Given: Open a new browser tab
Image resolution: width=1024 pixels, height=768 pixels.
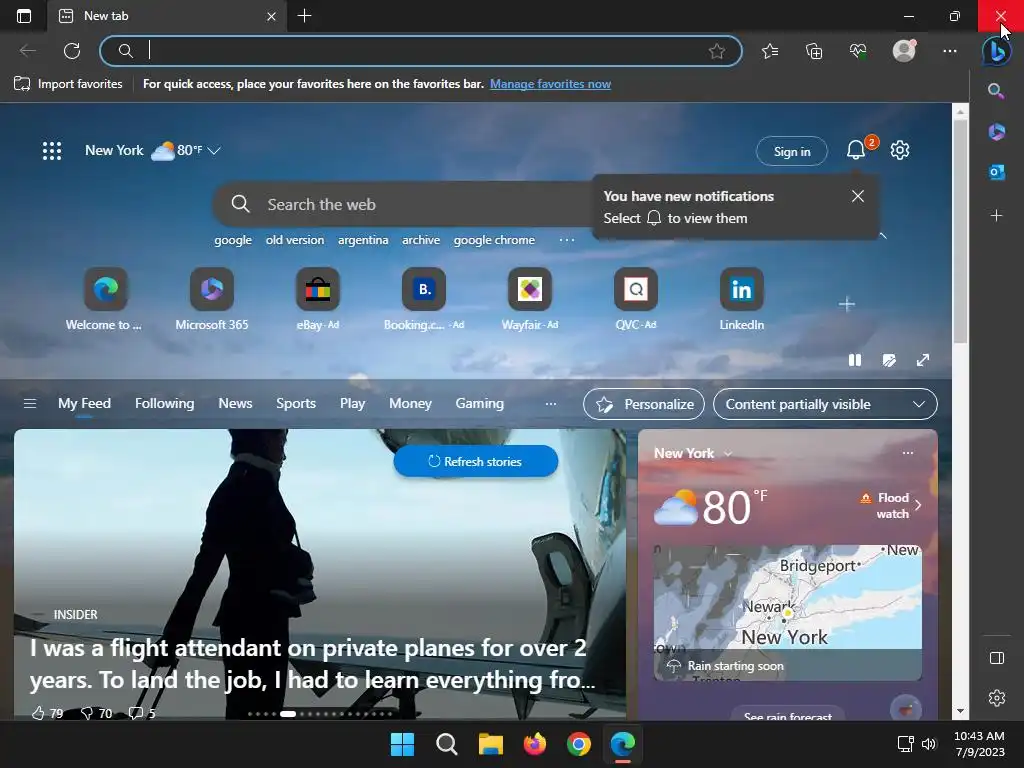Looking at the screenshot, I should coord(304,16).
